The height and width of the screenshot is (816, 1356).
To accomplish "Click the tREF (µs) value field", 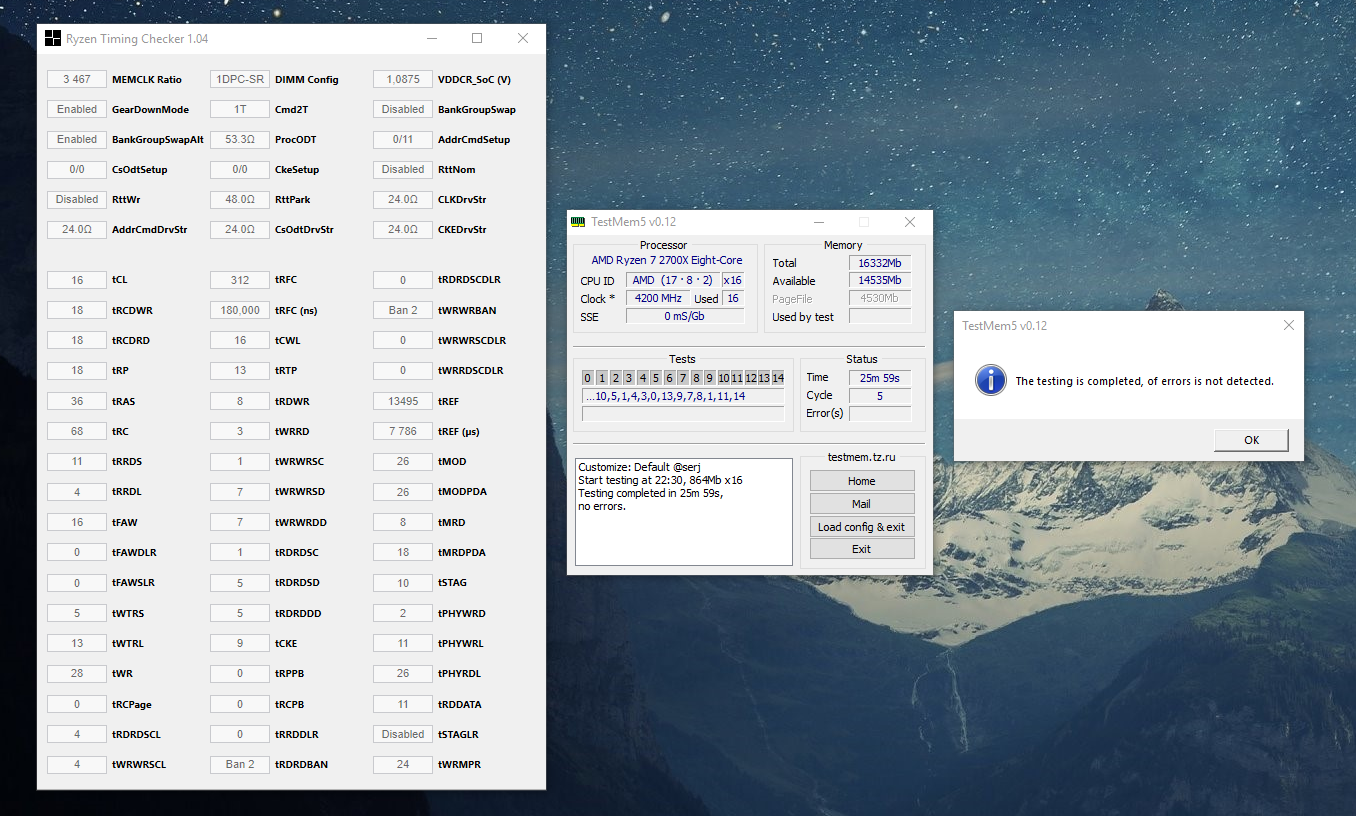I will coord(403,432).
